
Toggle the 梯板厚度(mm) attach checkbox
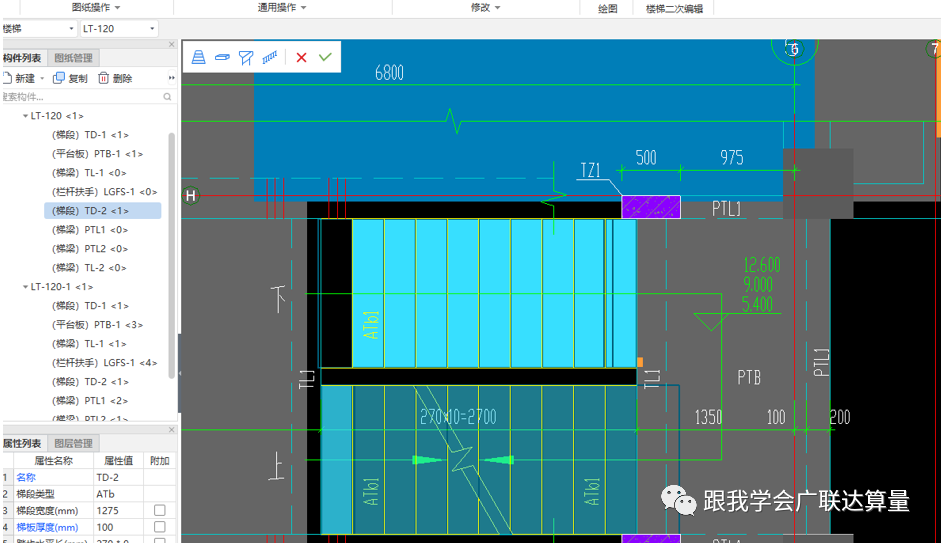click(x=160, y=527)
